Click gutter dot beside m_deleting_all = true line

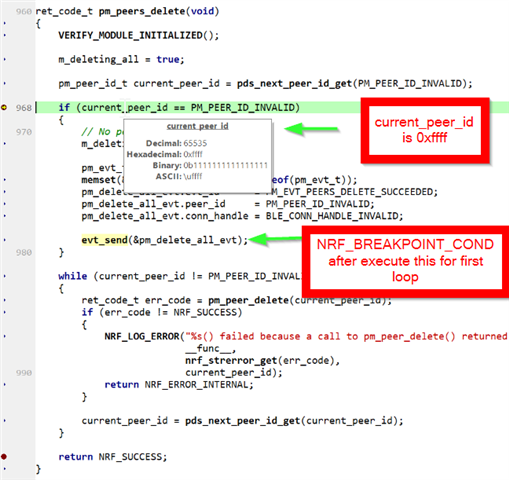[x=5, y=59]
